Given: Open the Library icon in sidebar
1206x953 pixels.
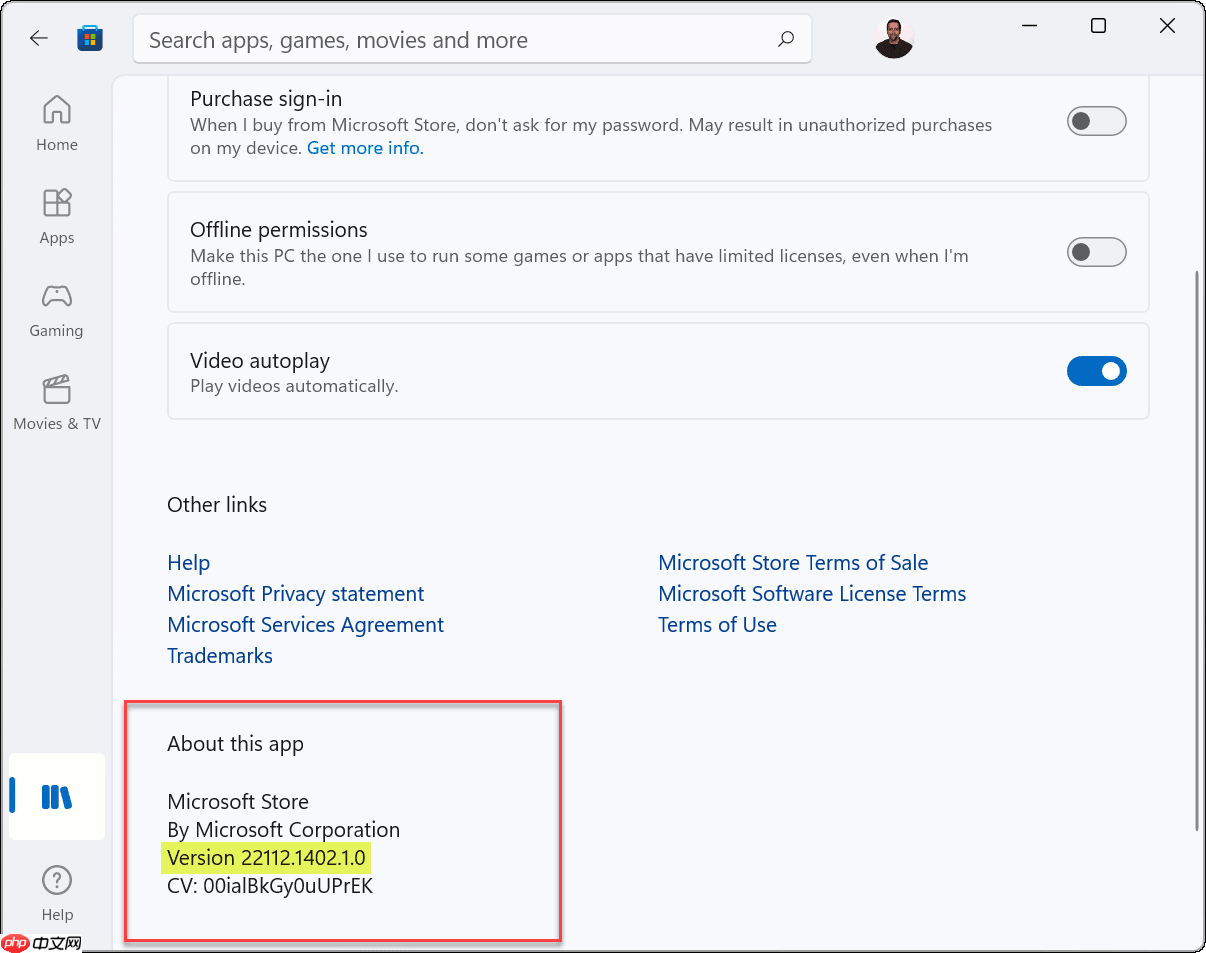Looking at the screenshot, I should [57, 797].
